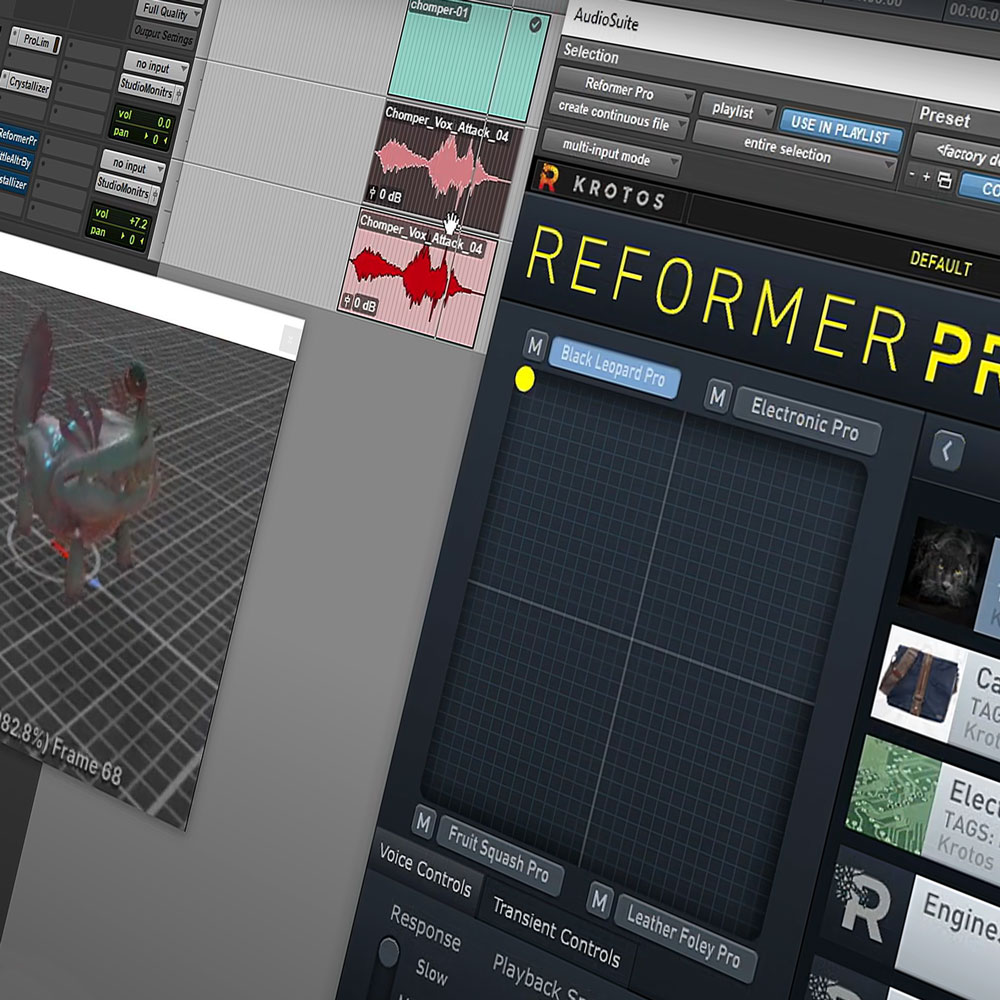The height and width of the screenshot is (1000, 1000).
Task: Open the playlist dropdown in AudioSuite
Action: point(738,111)
